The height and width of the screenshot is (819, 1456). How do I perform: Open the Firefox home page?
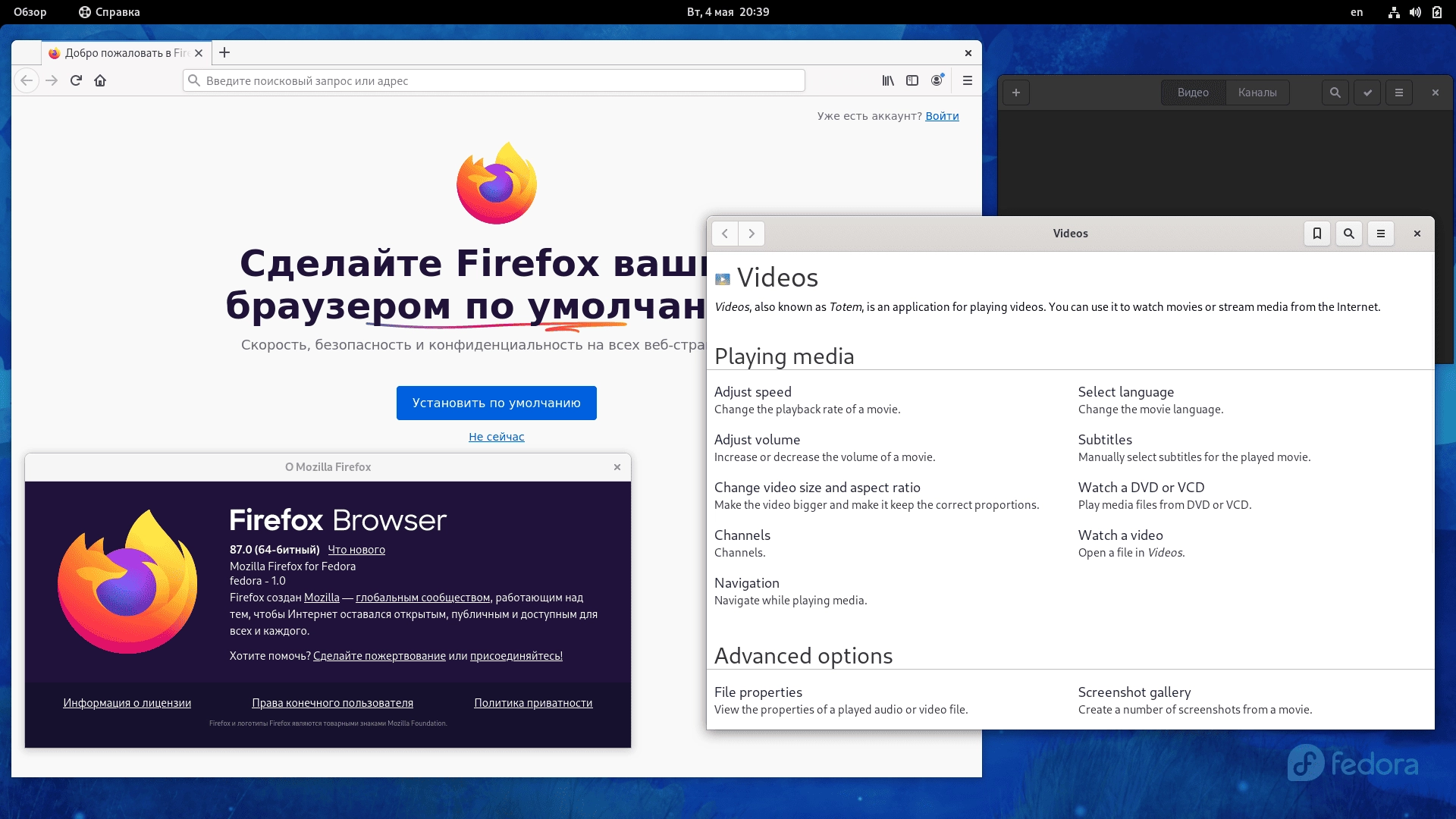tap(100, 80)
